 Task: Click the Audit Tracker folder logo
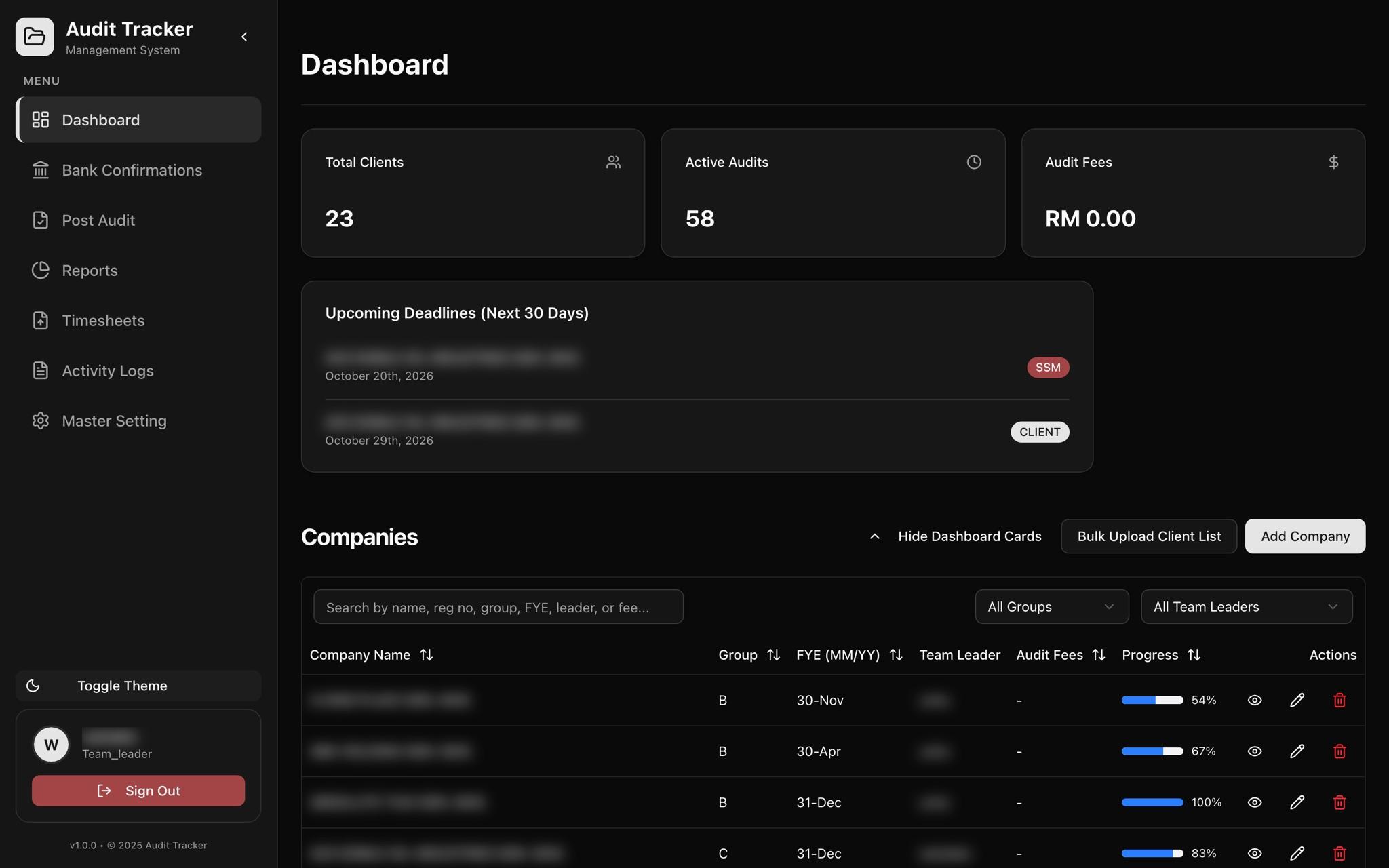35,37
